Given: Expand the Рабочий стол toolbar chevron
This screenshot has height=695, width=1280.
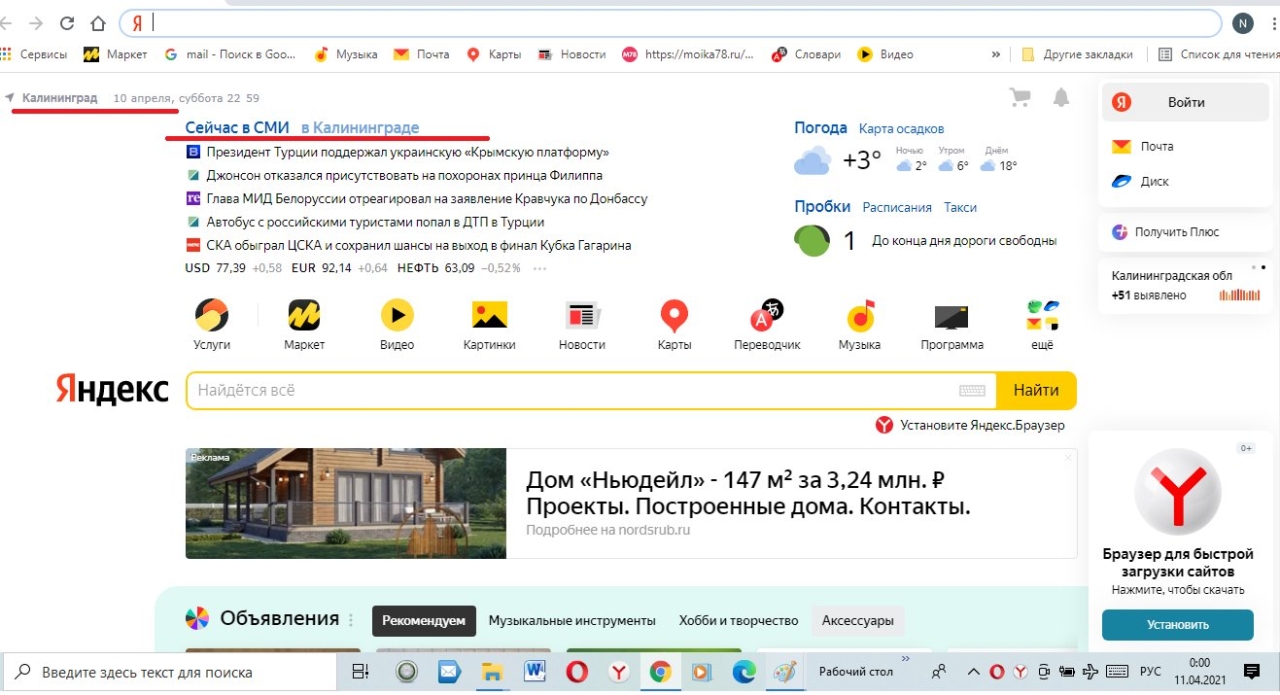Looking at the screenshot, I should click(905, 660).
